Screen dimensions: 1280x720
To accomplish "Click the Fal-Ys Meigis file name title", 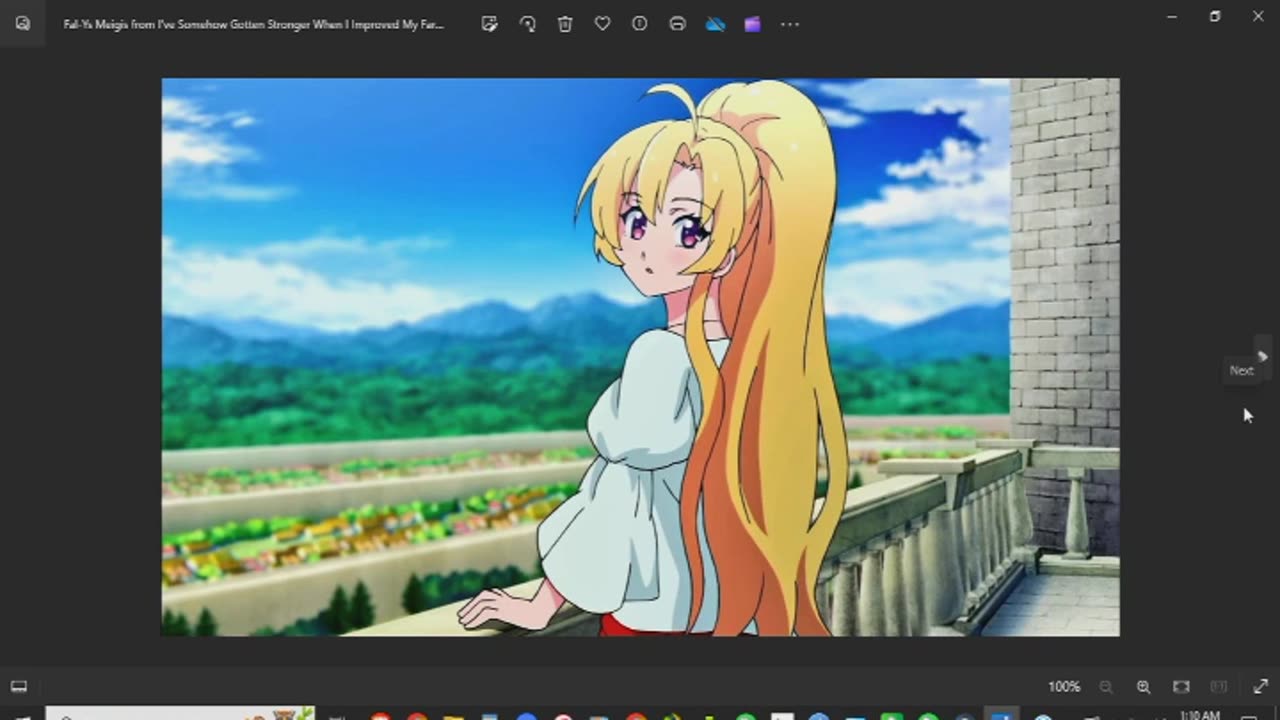I will (x=253, y=24).
